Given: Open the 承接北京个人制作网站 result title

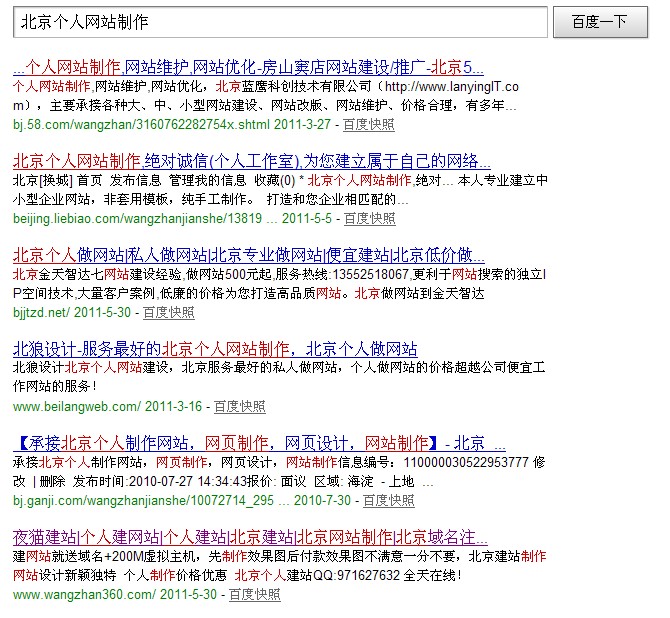Looking at the screenshot, I should click(258, 443).
